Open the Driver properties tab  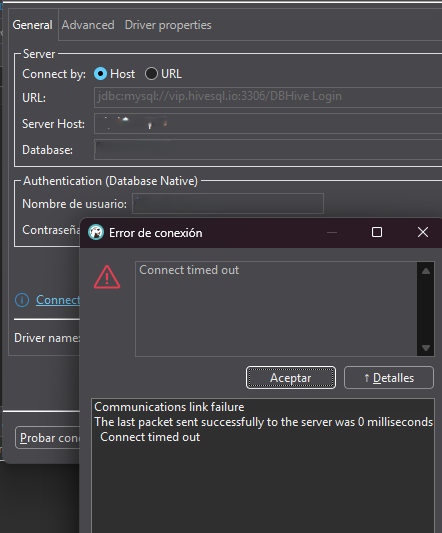(x=168, y=25)
